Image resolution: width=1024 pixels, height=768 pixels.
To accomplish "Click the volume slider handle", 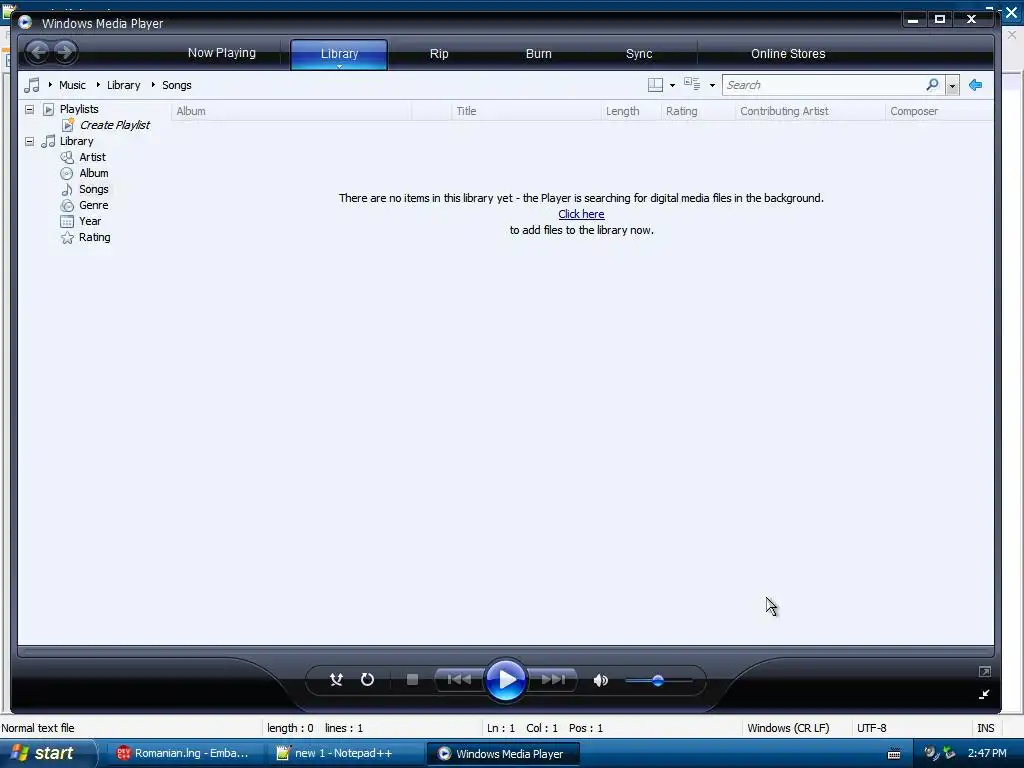I will click(x=658, y=680).
